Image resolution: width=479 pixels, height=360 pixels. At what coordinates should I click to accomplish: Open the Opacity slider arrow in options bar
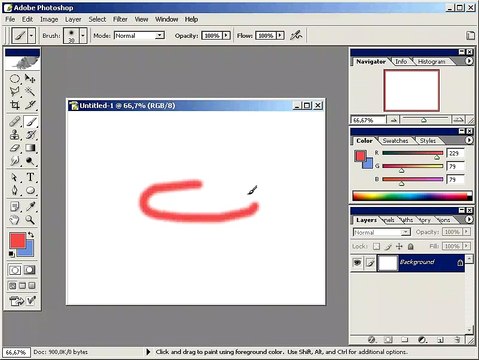tap(226, 35)
